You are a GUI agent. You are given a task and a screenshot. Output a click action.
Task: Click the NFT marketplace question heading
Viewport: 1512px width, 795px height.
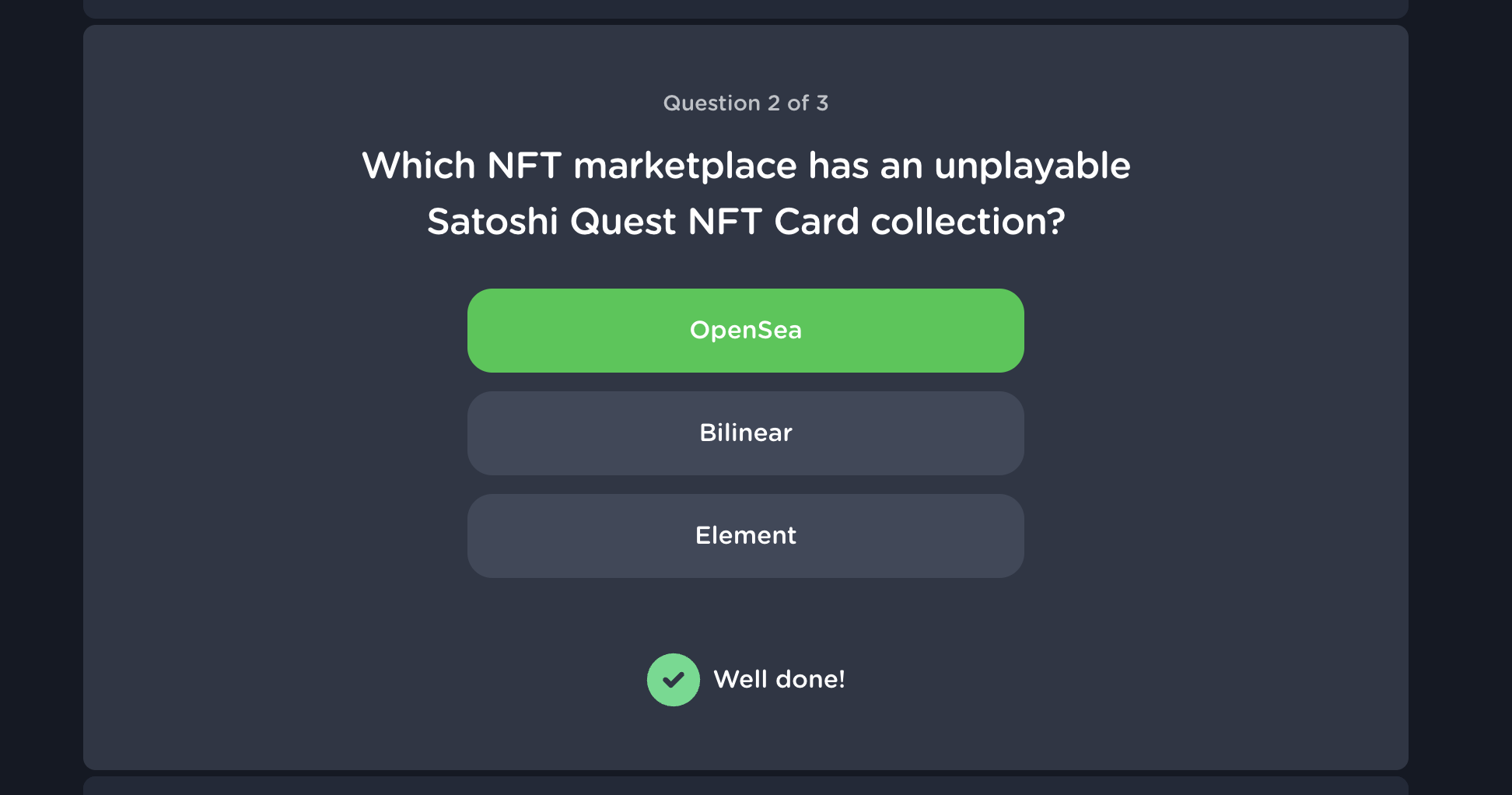pyautogui.click(x=745, y=194)
